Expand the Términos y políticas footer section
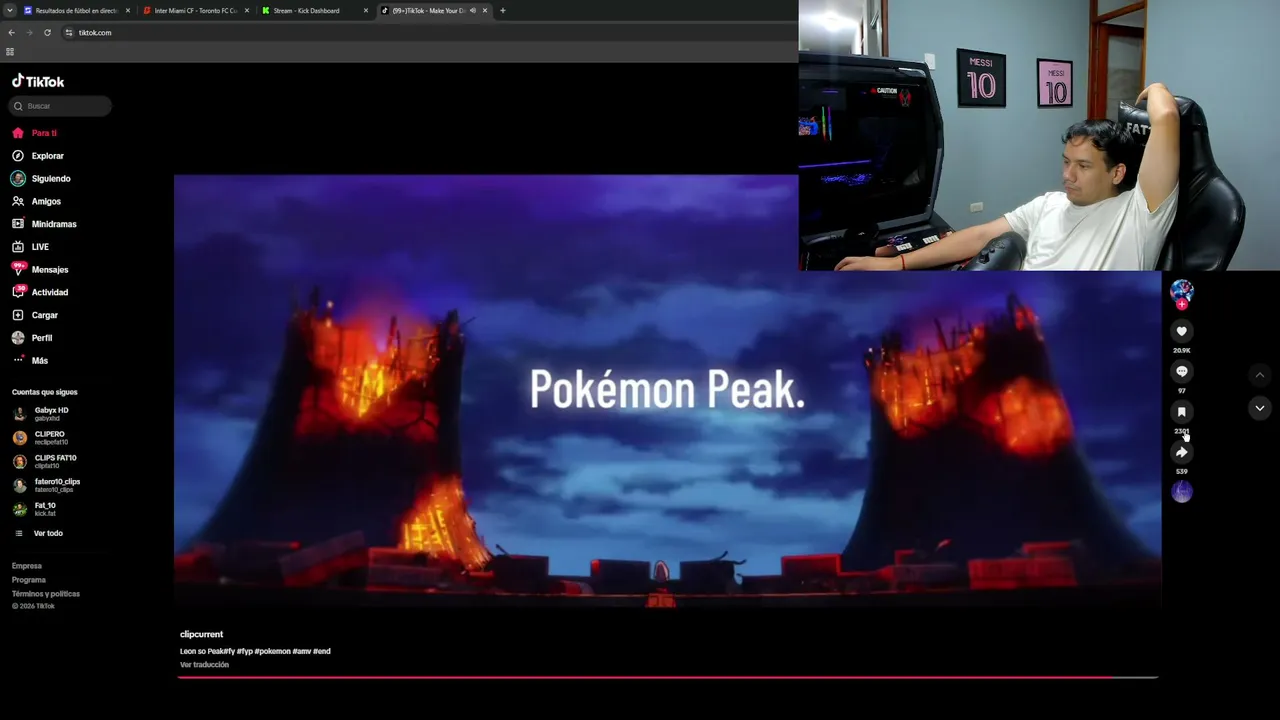The width and height of the screenshot is (1280, 720). click(46, 594)
